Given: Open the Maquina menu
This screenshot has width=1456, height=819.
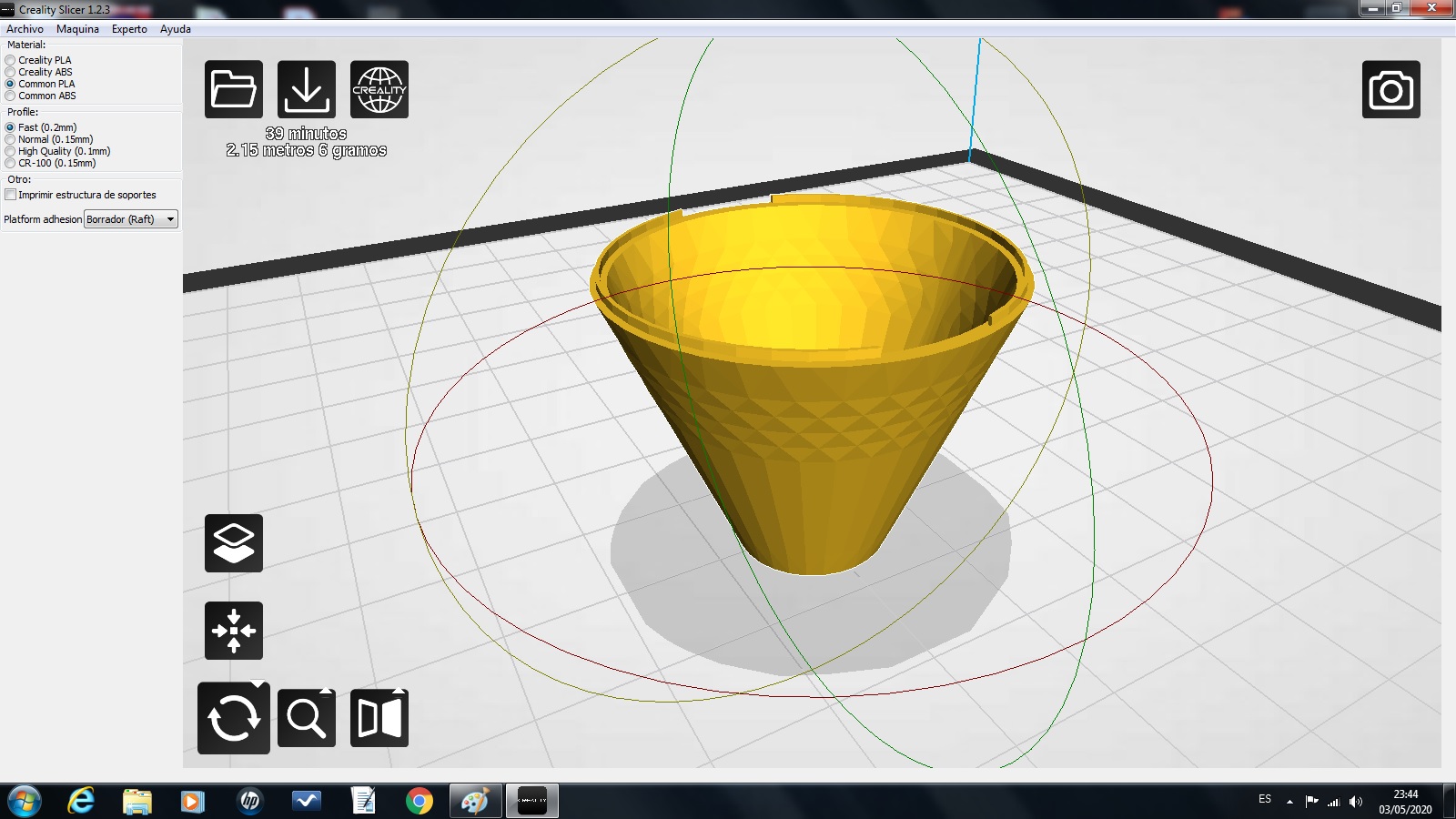Looking at the screenshot, I should pyautogui.click(x=77, y=29).
